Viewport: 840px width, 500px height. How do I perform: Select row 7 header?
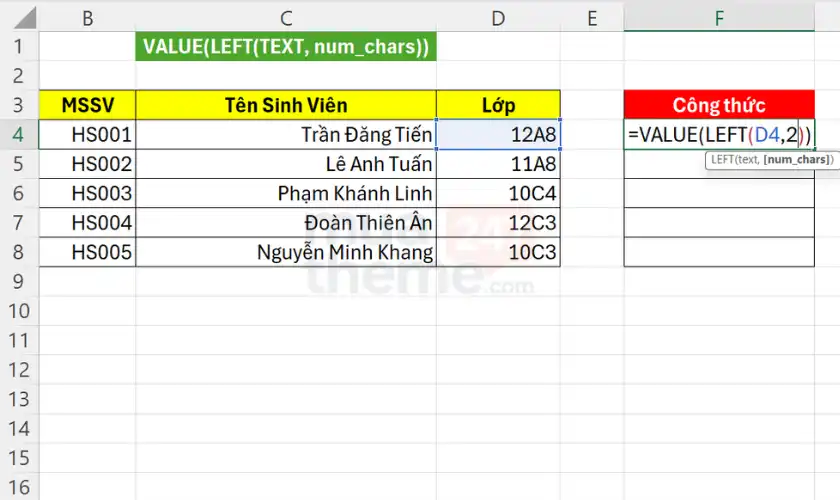click(x=19, y=222)
